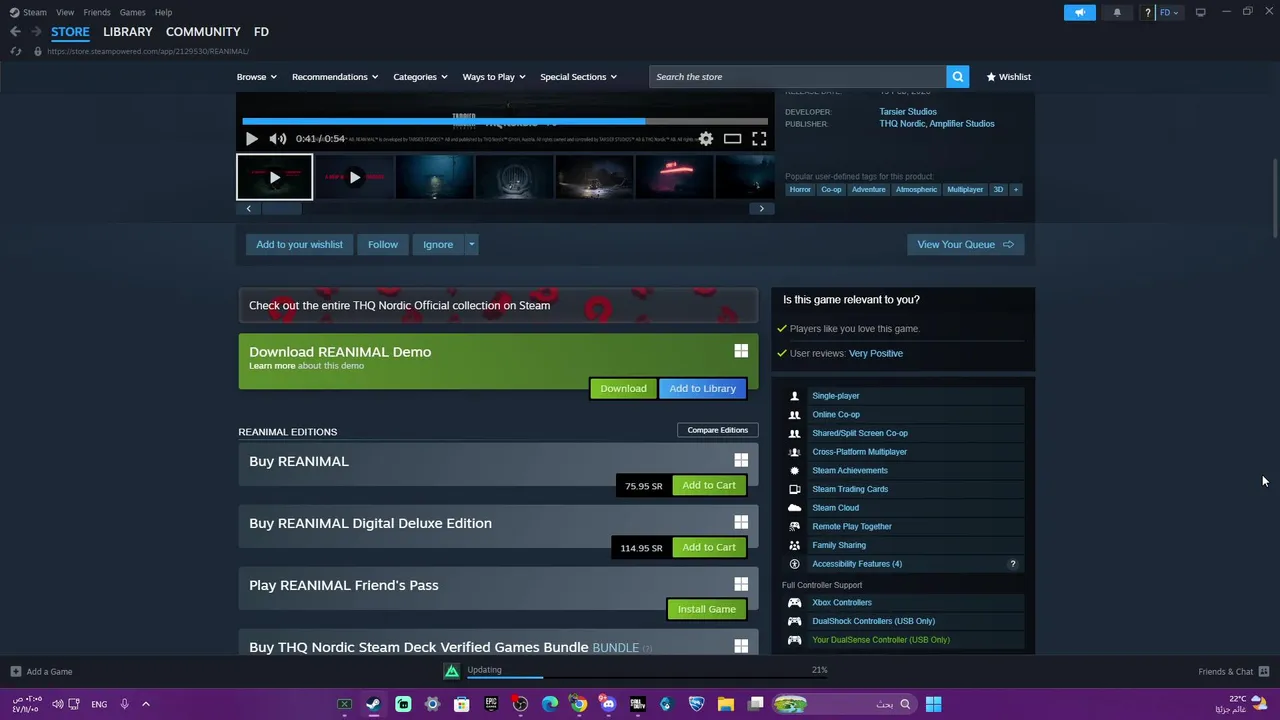
Task: Open the Tarsier Studios developer link
Action: 908,112
